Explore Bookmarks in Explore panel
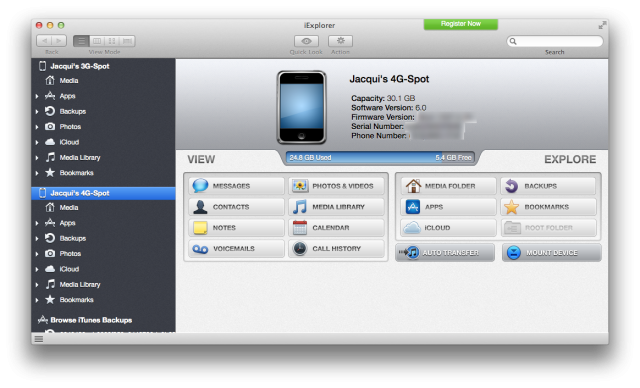 549,207
